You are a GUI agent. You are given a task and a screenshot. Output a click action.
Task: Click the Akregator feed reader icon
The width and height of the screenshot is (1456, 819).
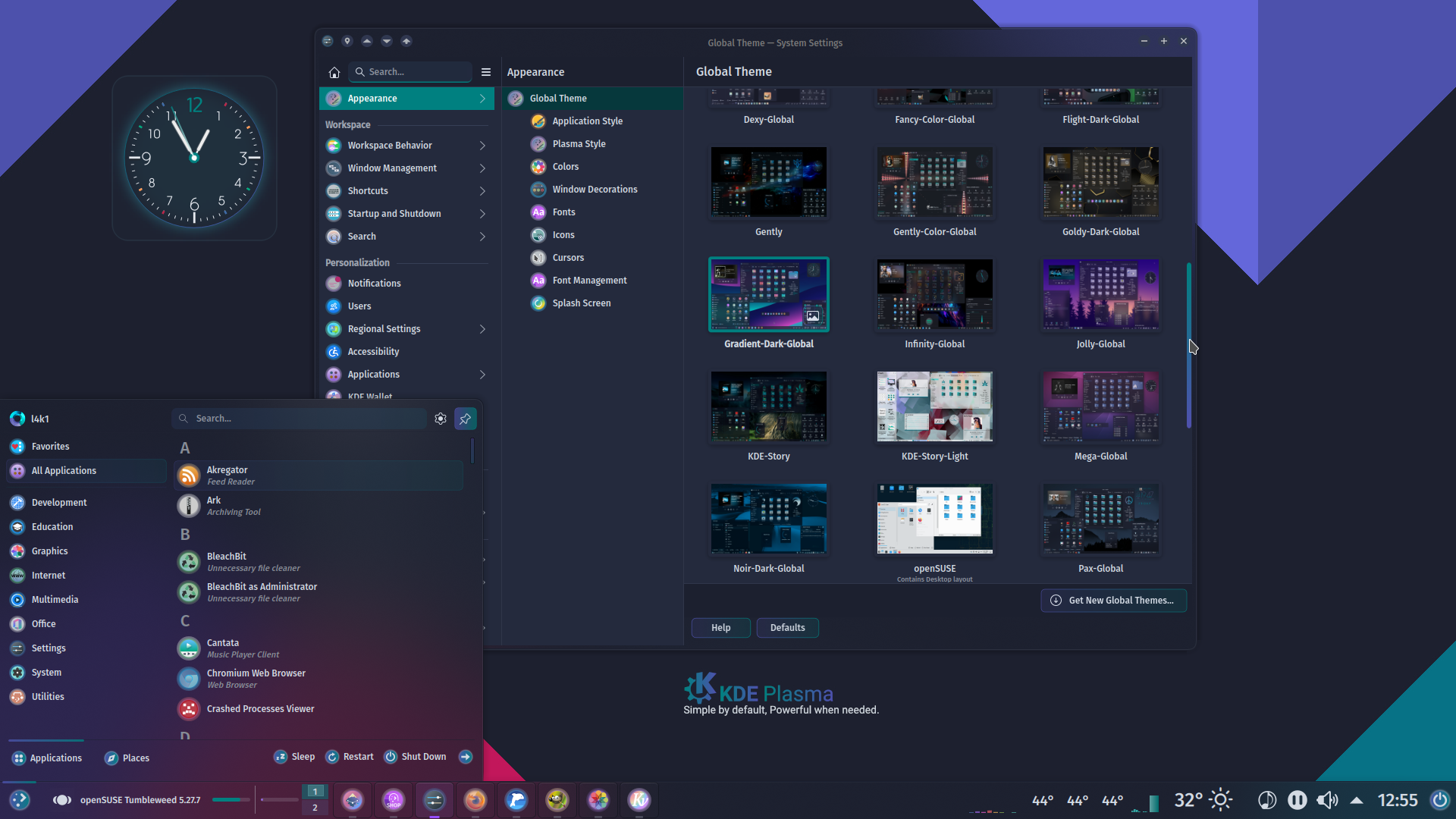point(189,475)
